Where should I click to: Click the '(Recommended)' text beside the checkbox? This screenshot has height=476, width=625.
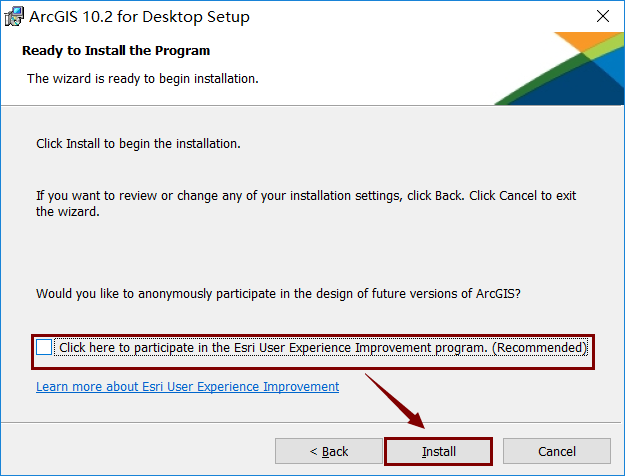(x=538, y=348)
